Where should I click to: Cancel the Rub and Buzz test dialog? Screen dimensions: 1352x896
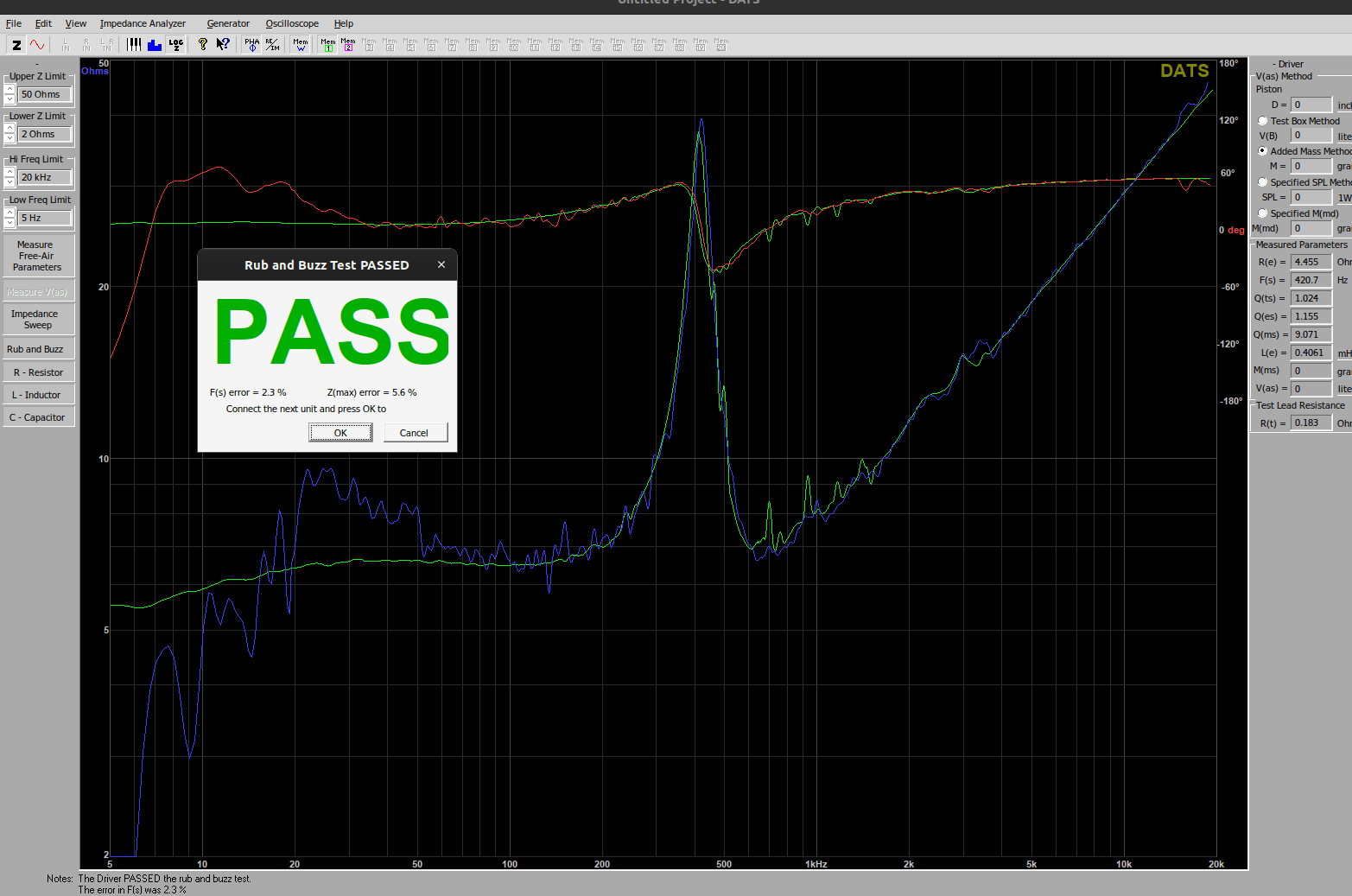[x=414, y=433]
